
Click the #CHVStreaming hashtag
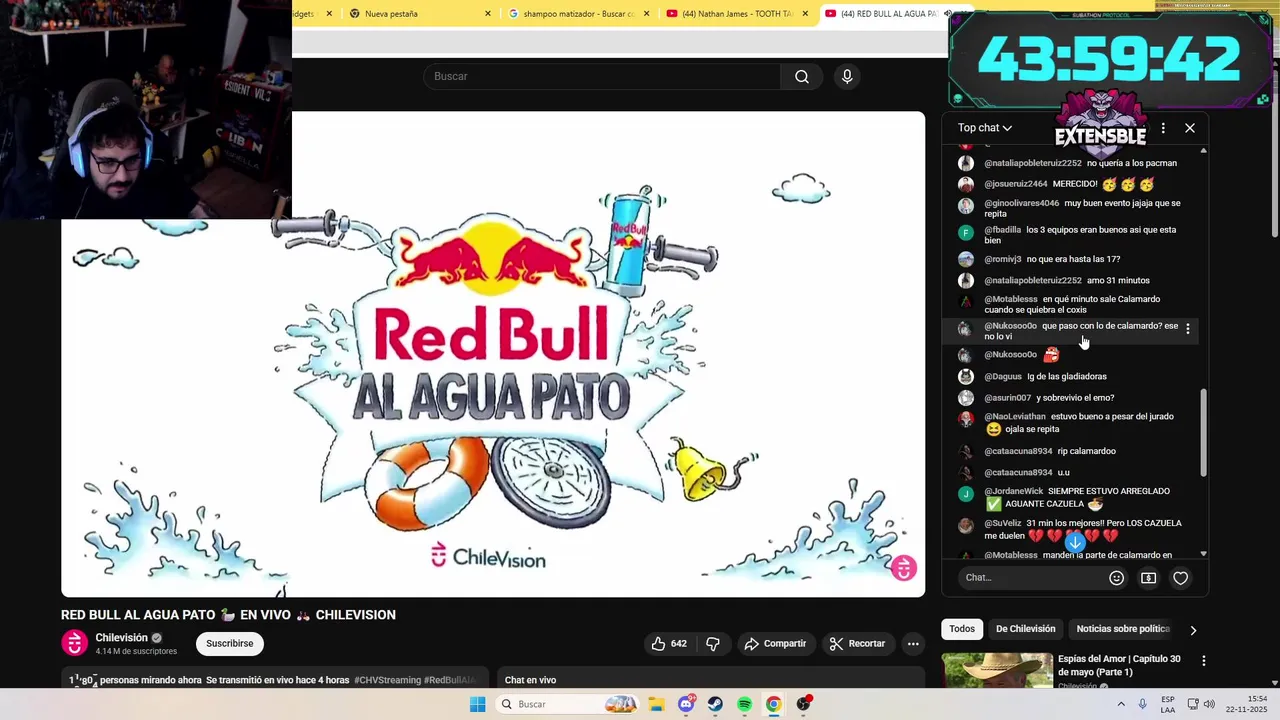click(x=387, y=680)
